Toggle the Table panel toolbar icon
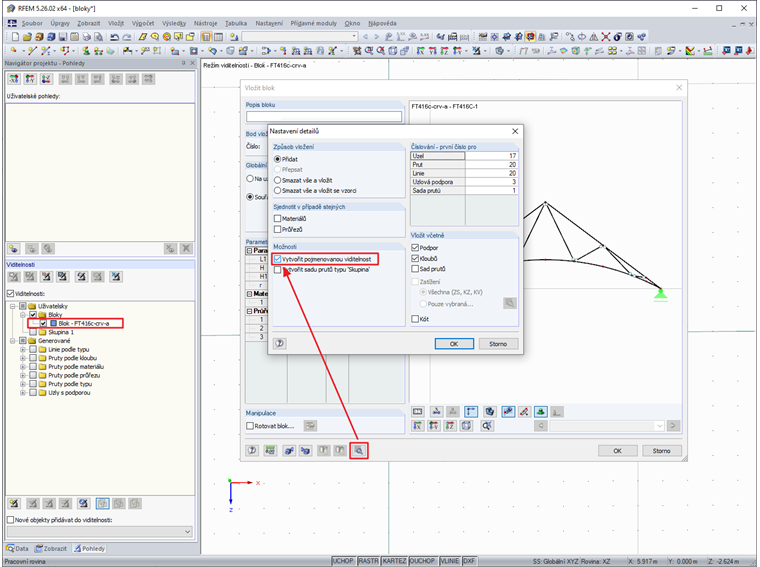 218,37
